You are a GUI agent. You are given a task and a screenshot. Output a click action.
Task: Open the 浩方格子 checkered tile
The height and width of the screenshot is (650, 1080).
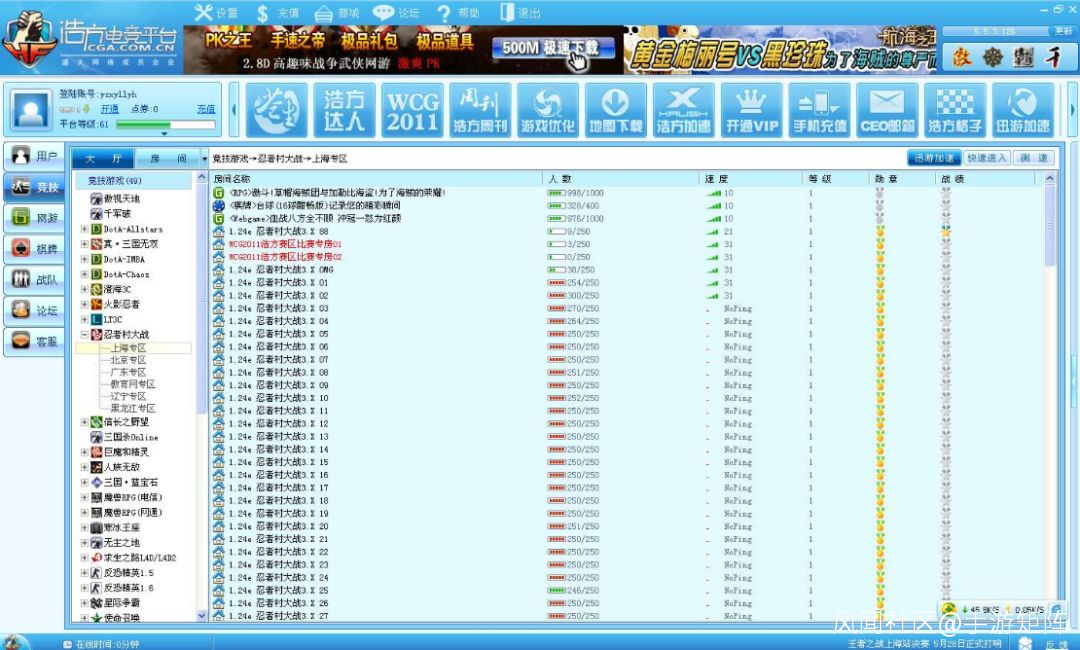point(955,110)
